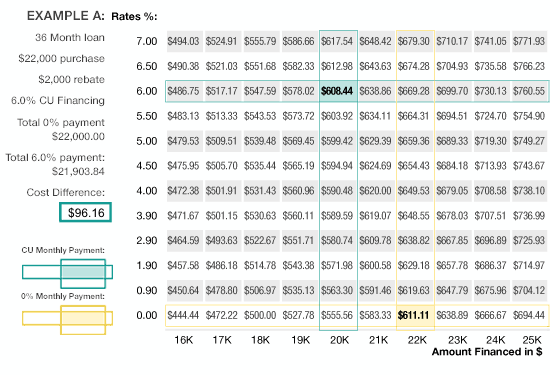The width and height of the screenshot is (550, 375).
Task: Select the 7.00 rate row label
Action: 147,41
